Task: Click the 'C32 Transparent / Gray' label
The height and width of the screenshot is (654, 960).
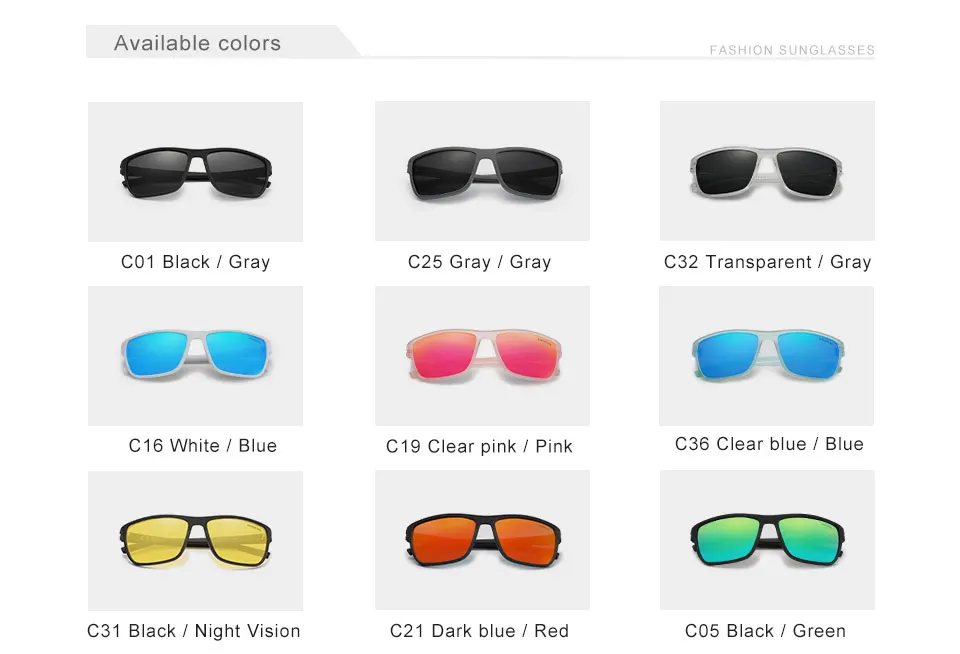Action: pos(767,262)
